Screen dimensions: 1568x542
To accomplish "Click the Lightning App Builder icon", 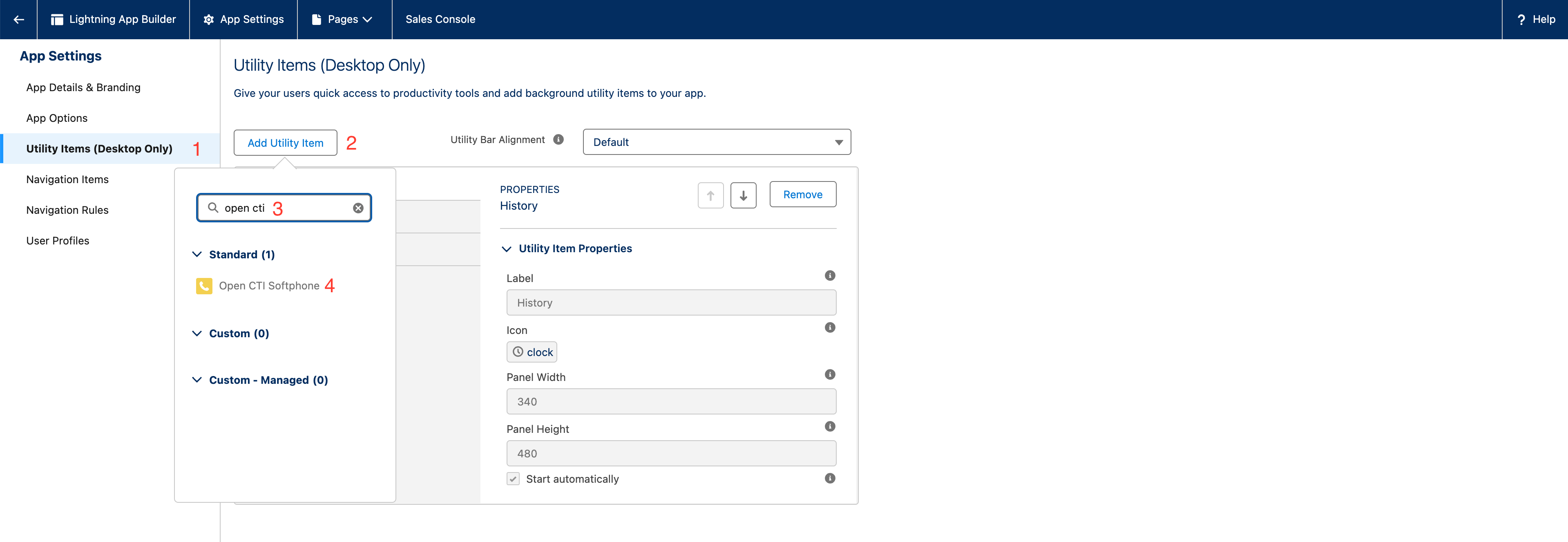I will tap(57, 20).
